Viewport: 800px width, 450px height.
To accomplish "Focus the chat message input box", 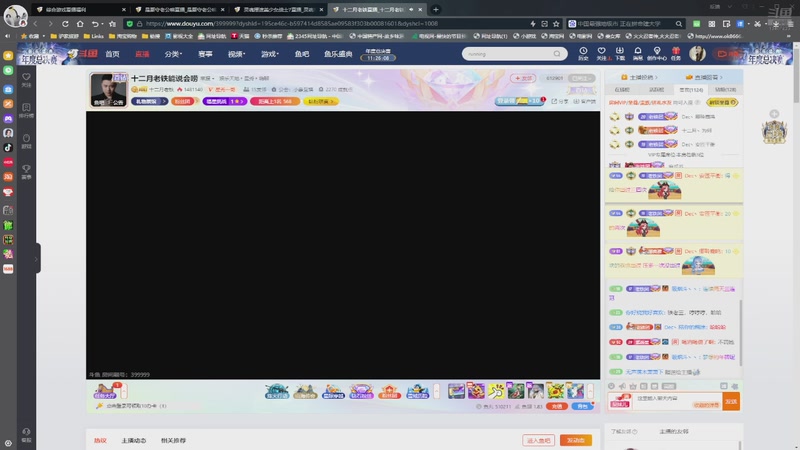I will tap(676, 401).
